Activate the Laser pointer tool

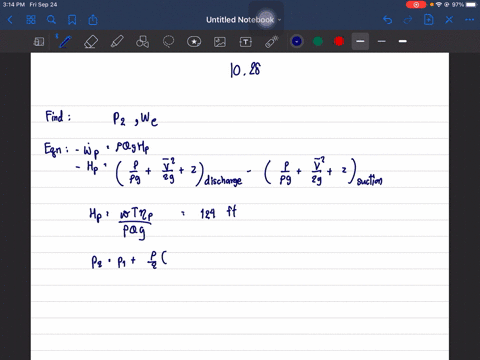272,42
